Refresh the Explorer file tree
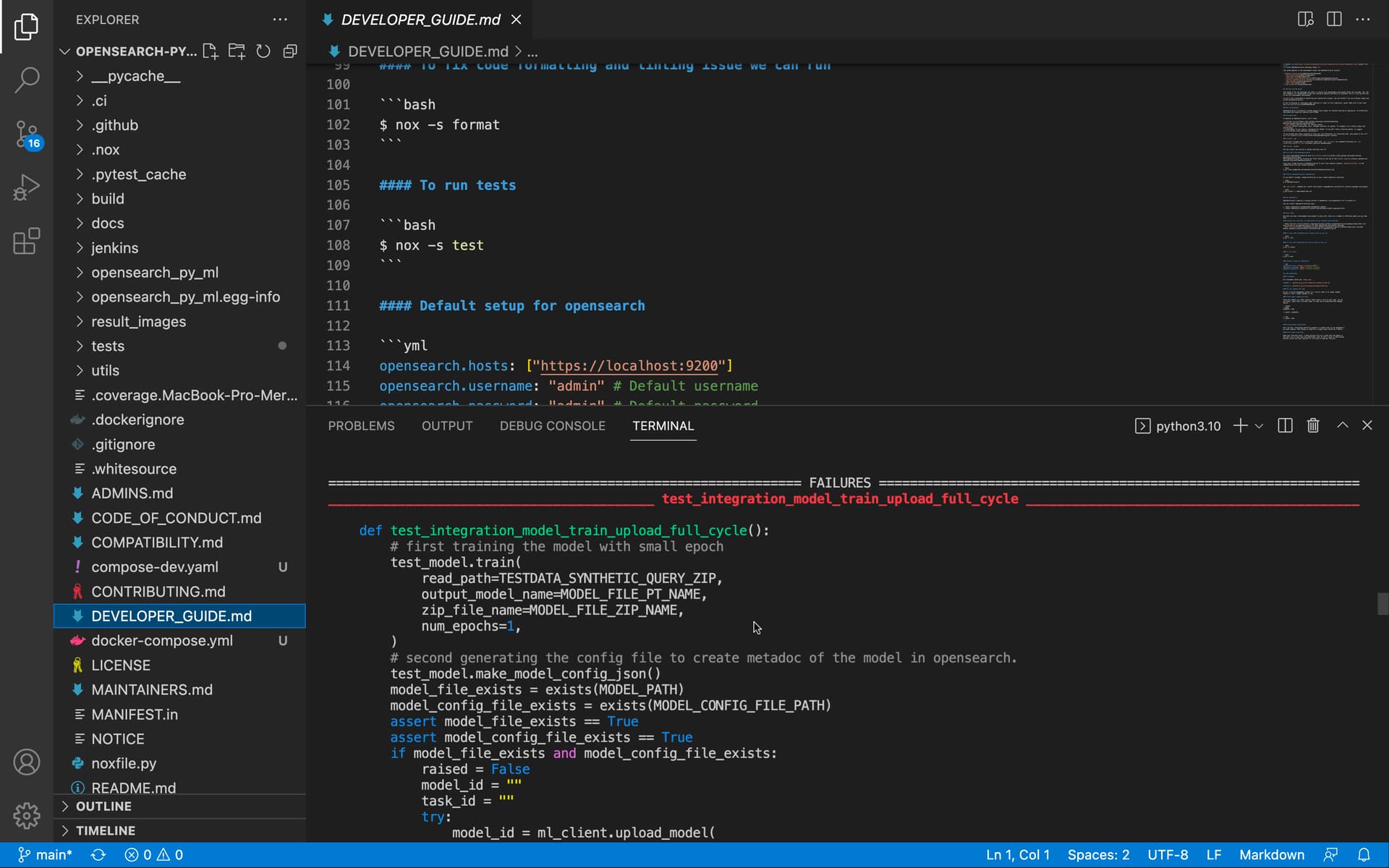1389x868 pixels. click(263, 51)
